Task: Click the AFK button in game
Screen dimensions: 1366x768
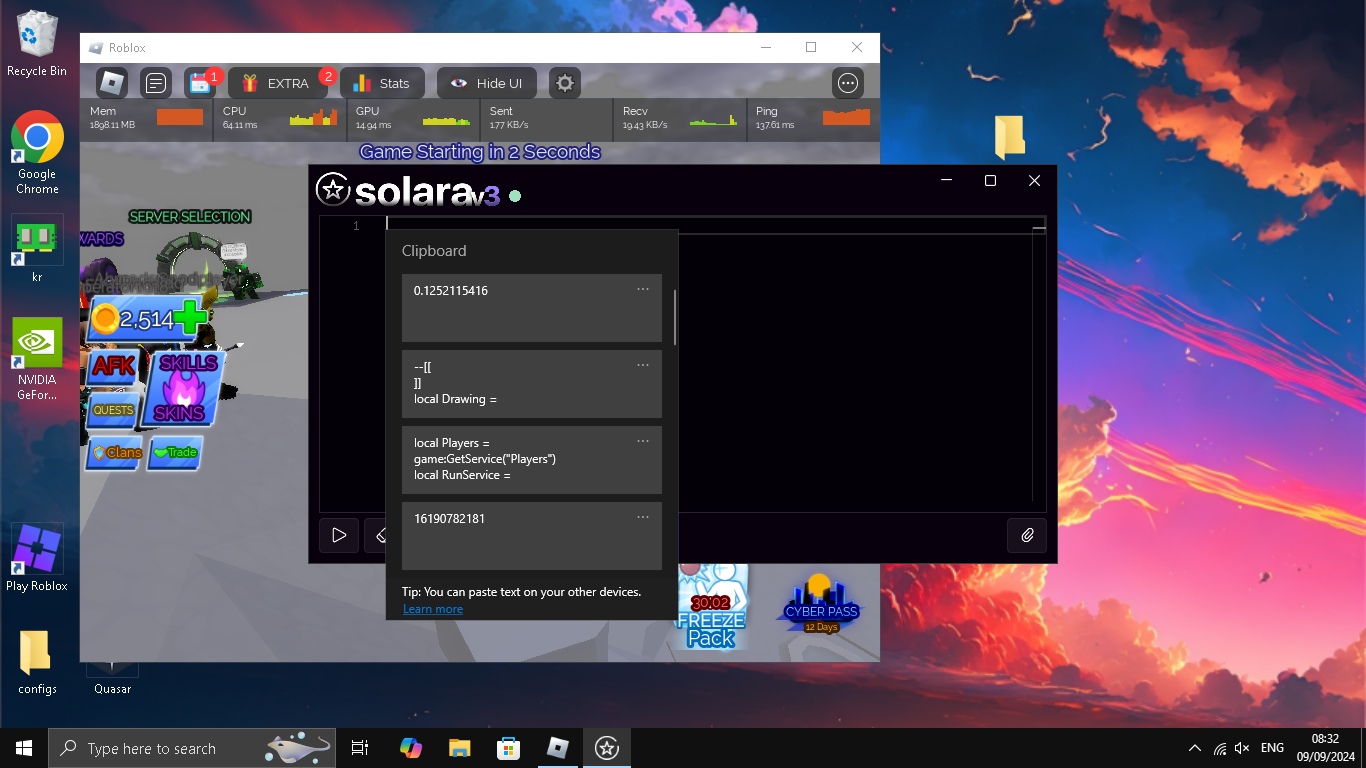Action: 113,366
